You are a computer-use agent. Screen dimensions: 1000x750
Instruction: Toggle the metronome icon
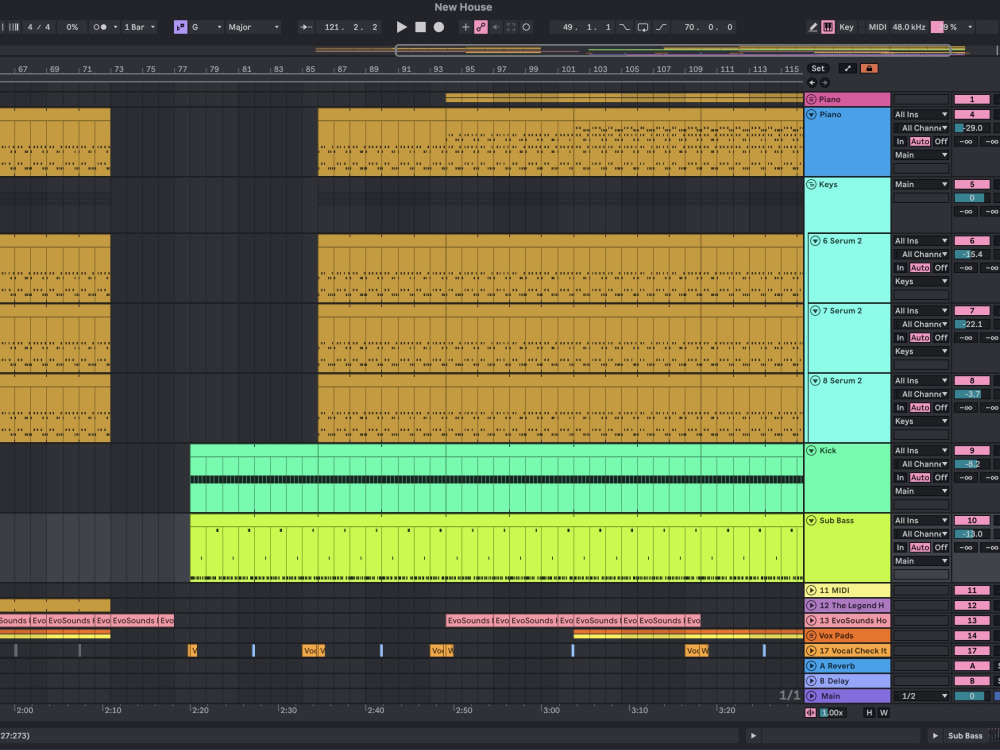(101, 27)
